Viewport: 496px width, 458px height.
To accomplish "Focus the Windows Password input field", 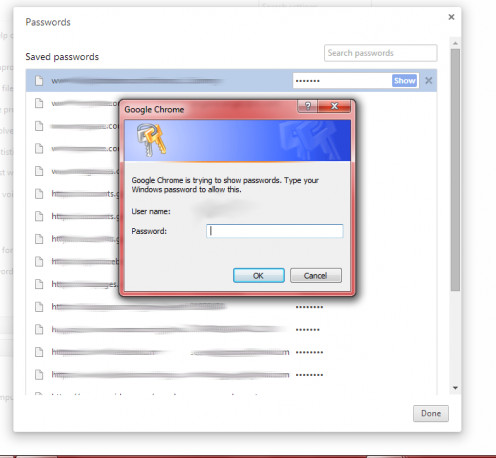I will point(275,231).
